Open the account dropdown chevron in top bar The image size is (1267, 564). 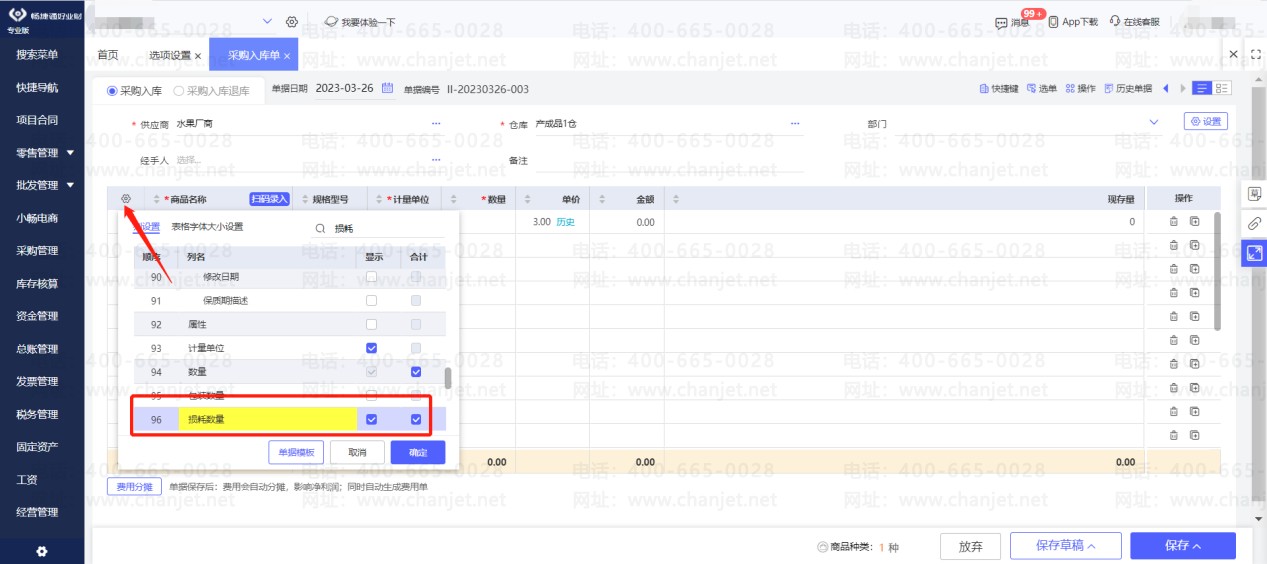[x=266, y=21]
